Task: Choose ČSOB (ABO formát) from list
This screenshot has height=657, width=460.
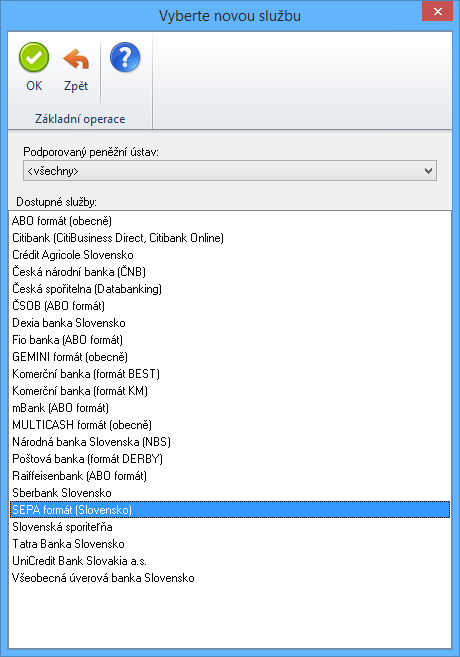Action: pos(230,306)
